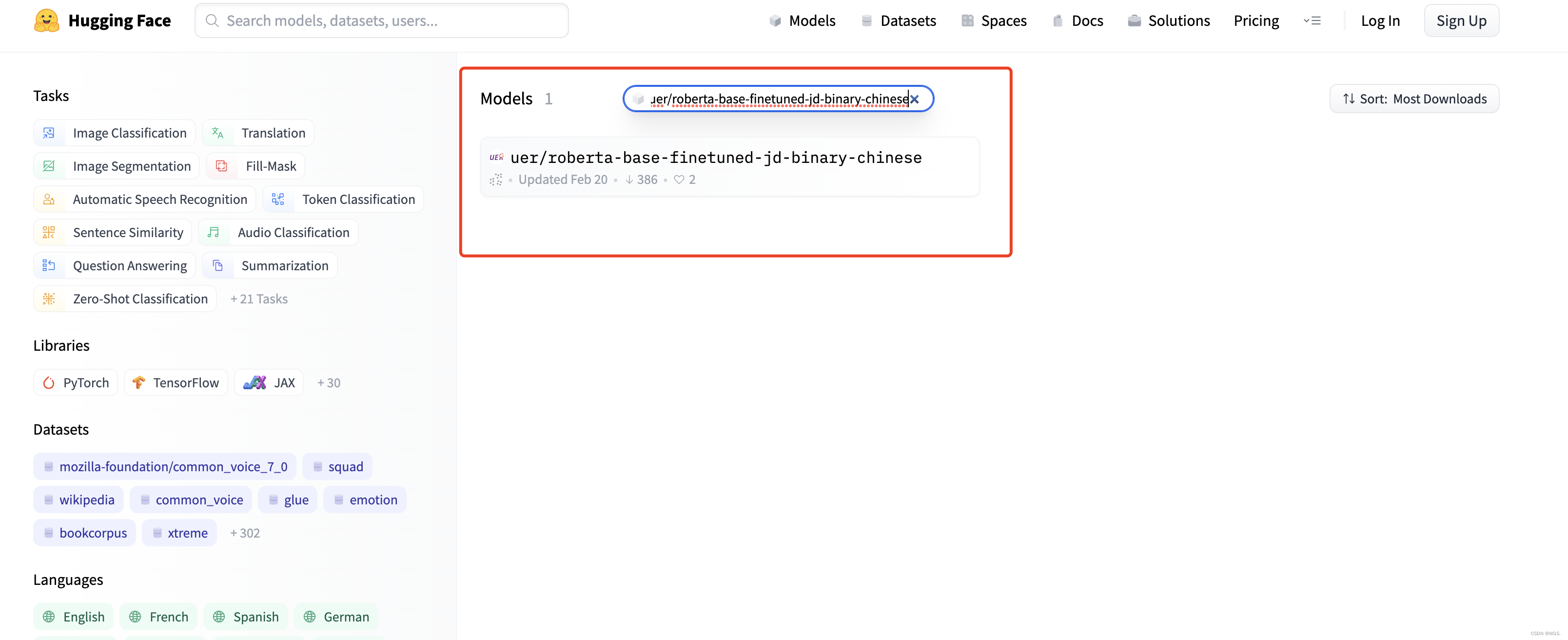The image size is (1568, 640).
Task: Click the JAX library logo
Action: [255, 382]
